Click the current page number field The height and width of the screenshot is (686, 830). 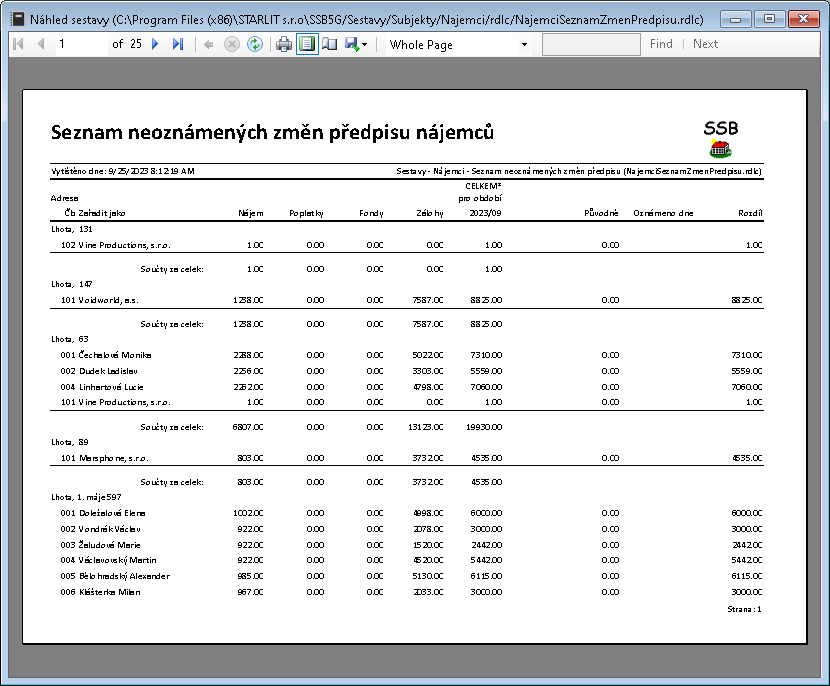pyautogui.click(x=78, y=44)
